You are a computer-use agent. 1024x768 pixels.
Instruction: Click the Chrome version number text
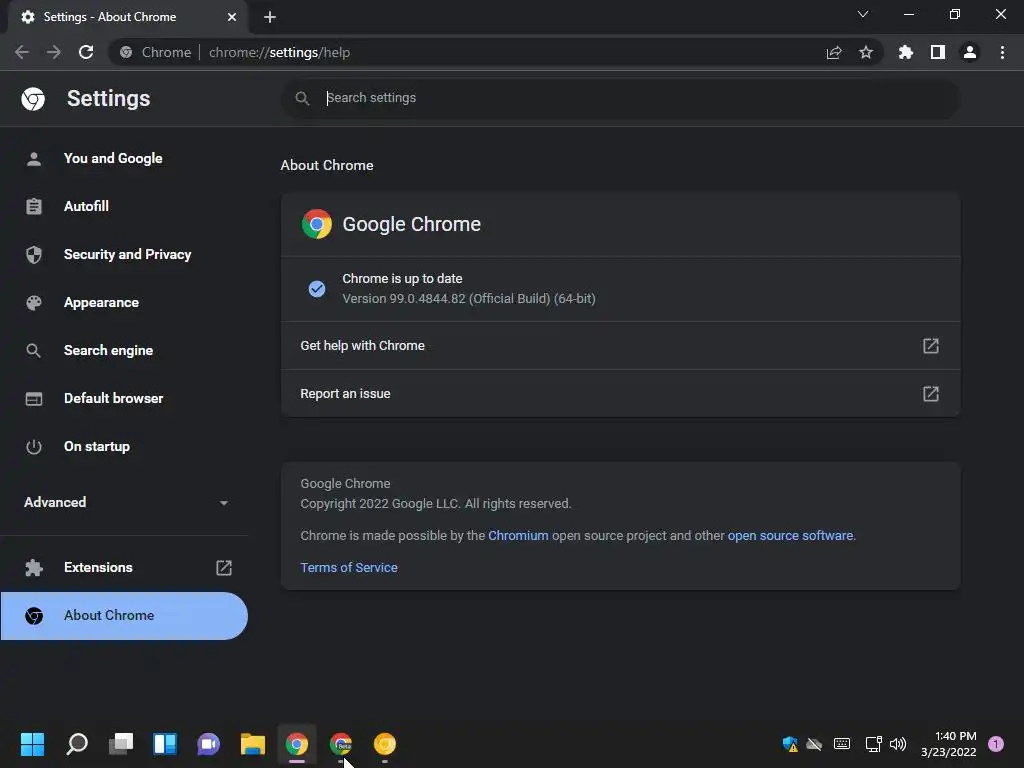point(469,298)
